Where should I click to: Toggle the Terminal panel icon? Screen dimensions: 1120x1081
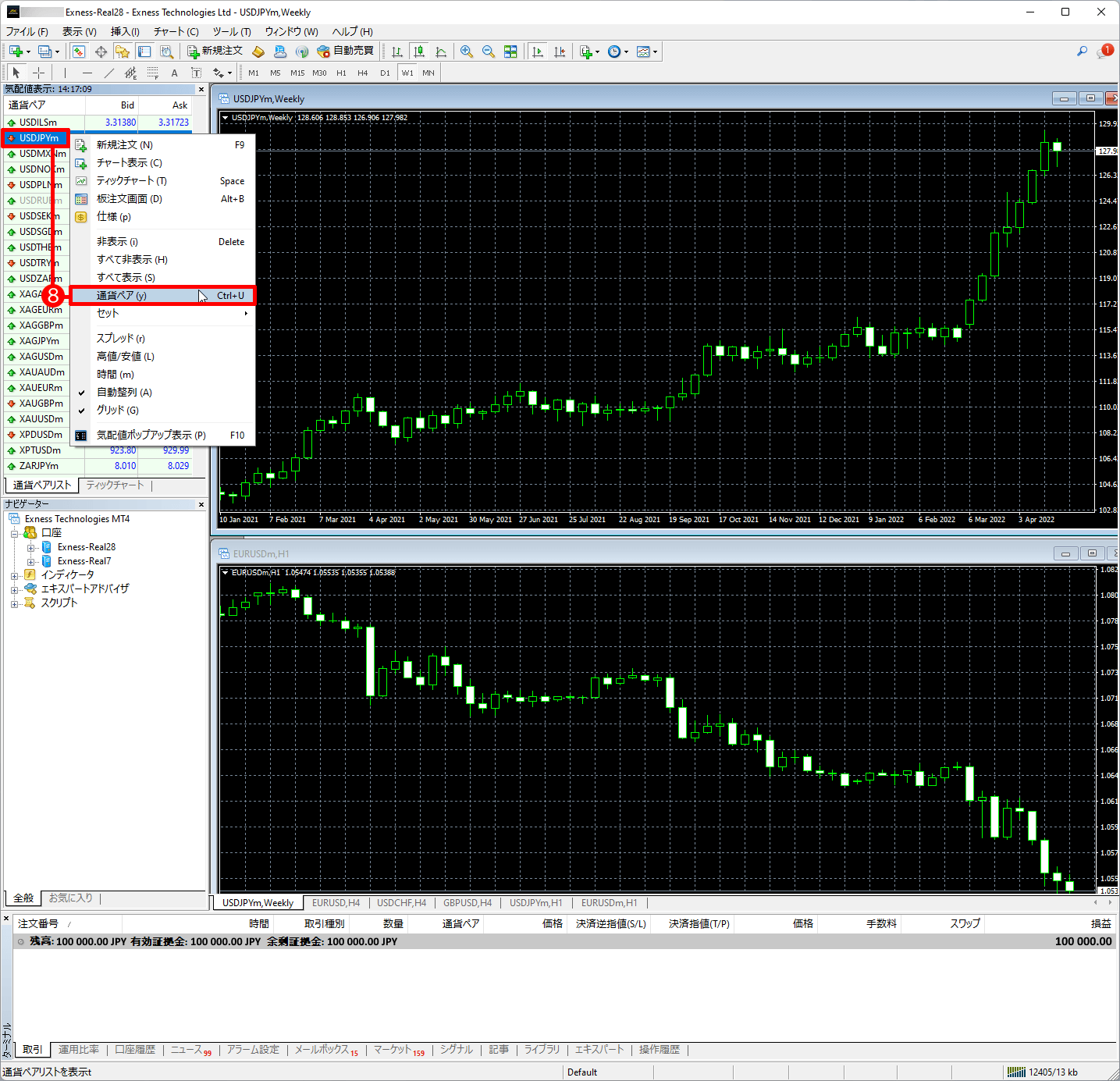coord(144,52)
